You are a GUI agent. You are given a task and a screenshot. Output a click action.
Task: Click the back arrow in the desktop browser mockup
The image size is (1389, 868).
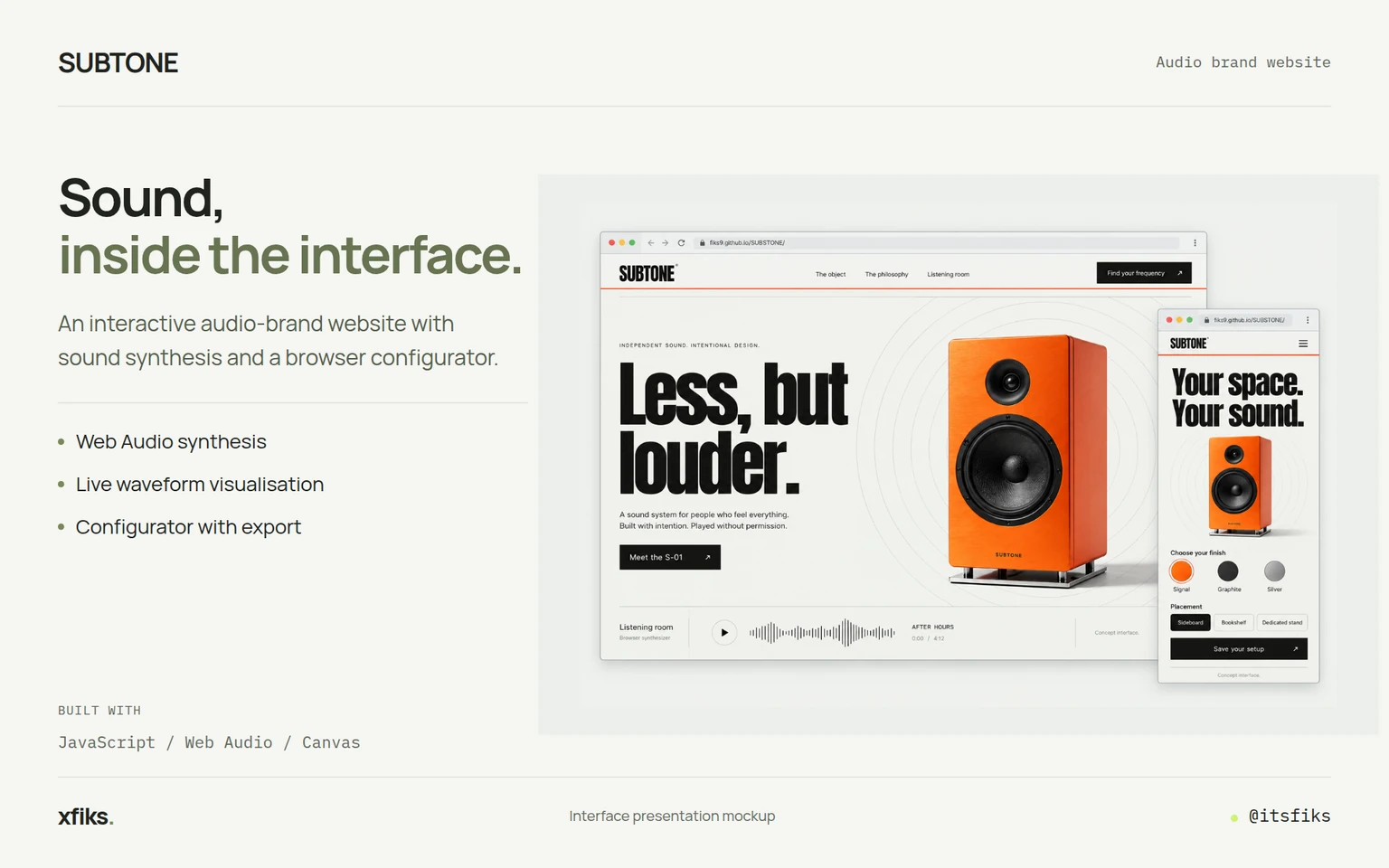pos(651,242)
